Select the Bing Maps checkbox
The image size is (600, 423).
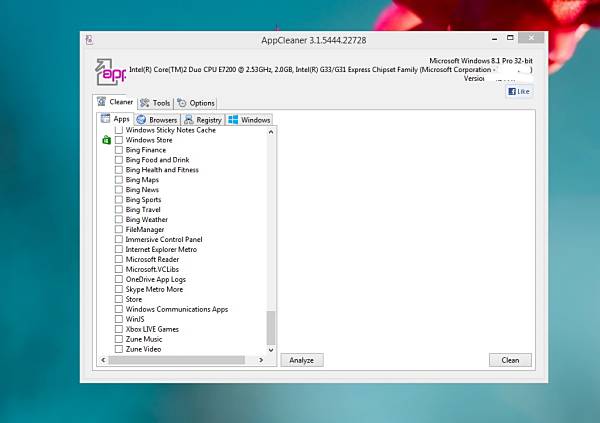(x=119, y=180)
